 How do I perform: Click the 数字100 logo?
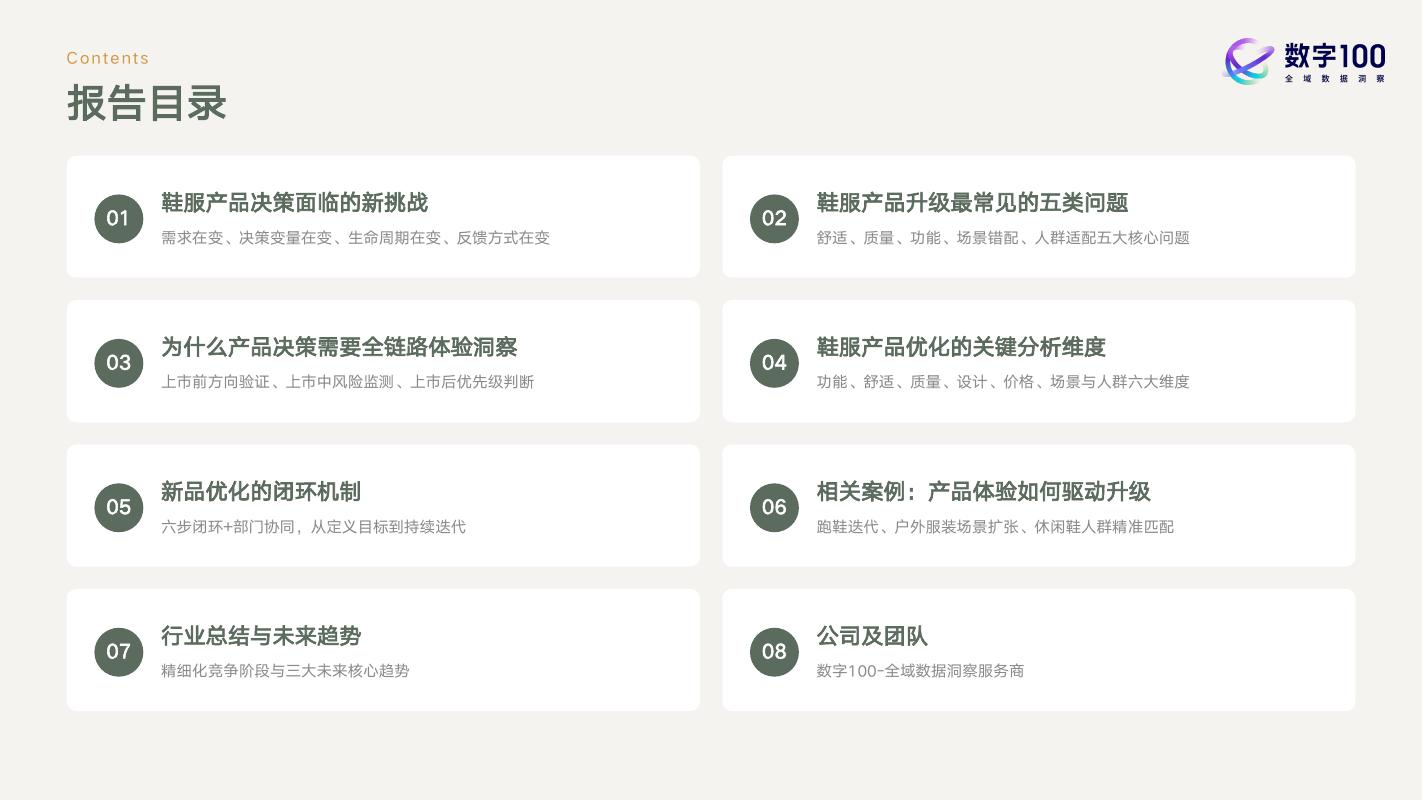tap(1304, 61)
